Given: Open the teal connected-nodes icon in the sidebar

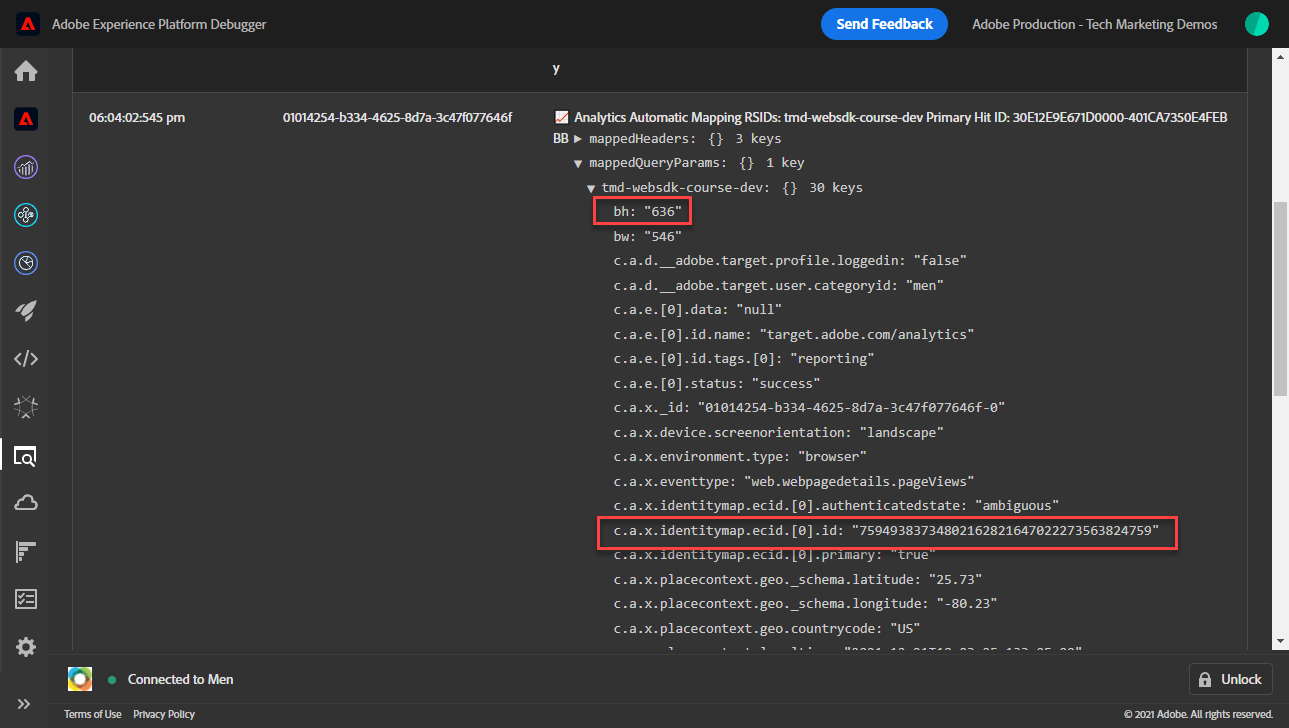Looking at the screenshot, I should (x=26, y=215).
